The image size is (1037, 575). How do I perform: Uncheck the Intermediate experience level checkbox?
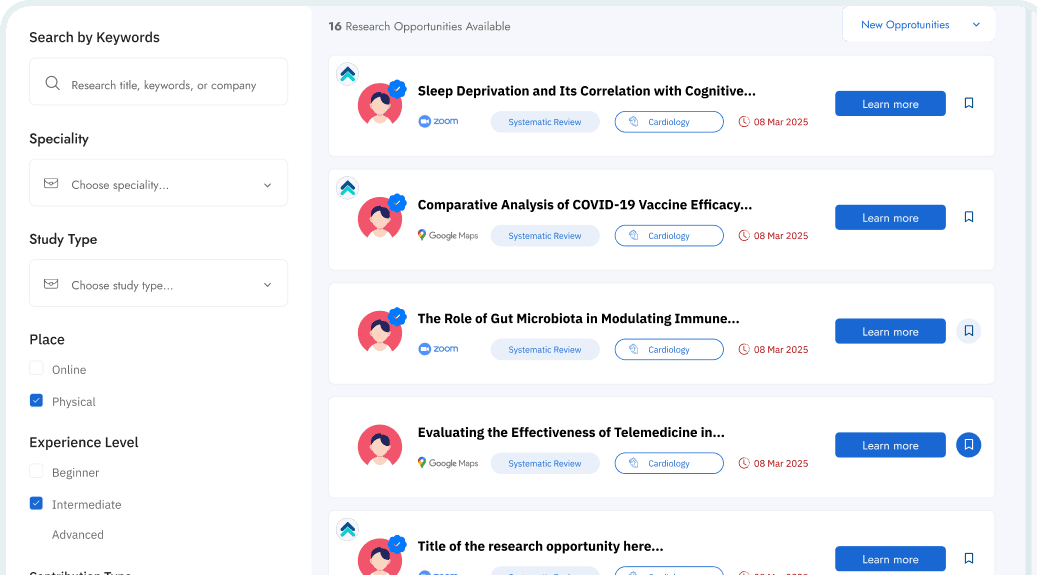coord(37,504)
